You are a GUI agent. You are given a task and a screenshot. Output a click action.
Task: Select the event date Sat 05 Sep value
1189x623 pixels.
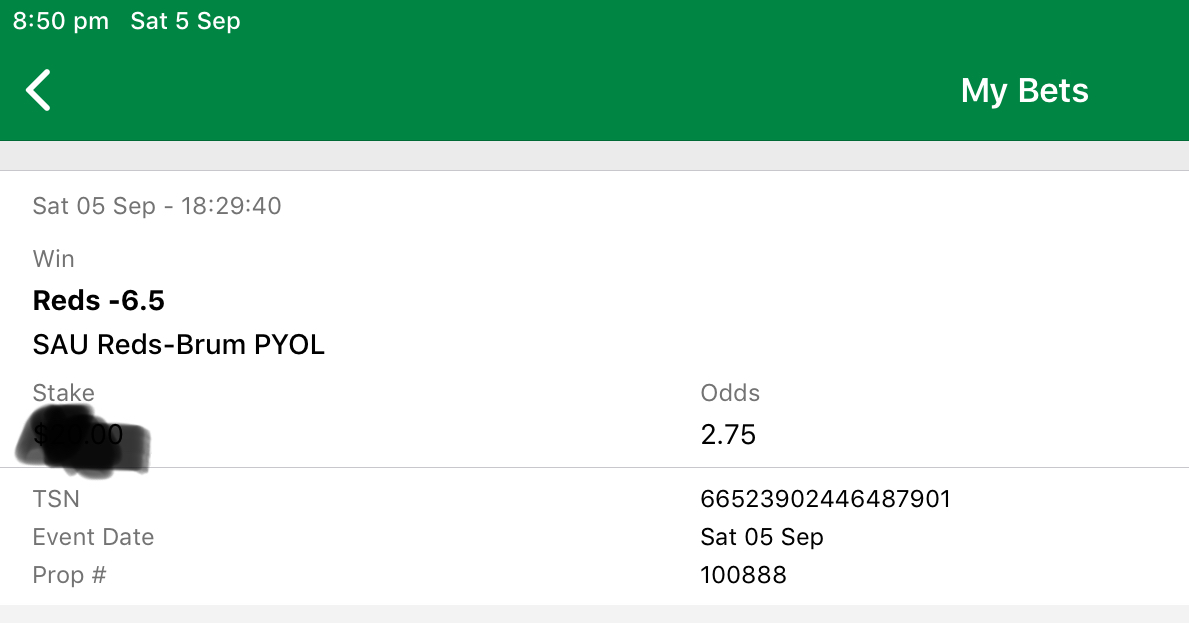click(x=761, y=537)
